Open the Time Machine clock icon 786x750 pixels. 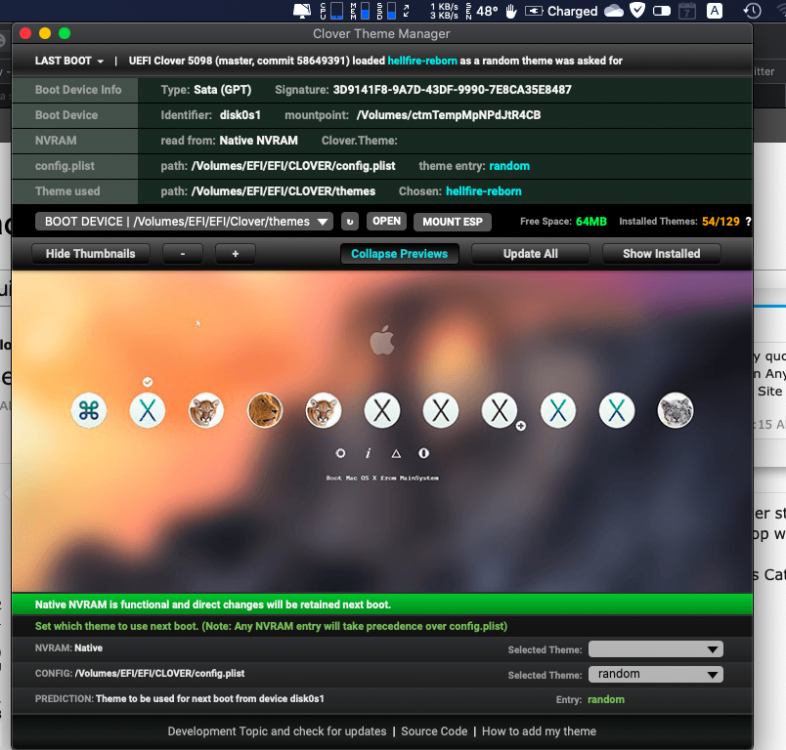pos(752,11)
